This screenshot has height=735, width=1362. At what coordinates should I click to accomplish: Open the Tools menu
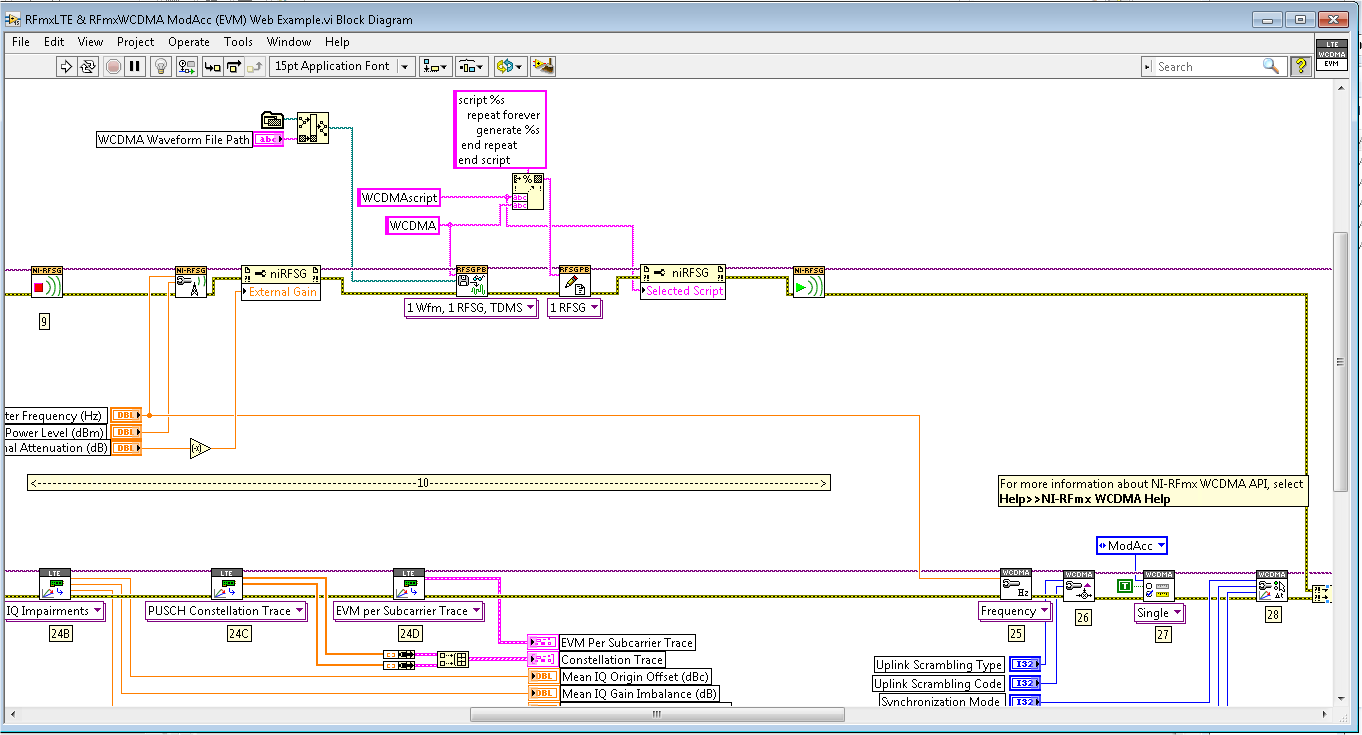coord(238,42)
